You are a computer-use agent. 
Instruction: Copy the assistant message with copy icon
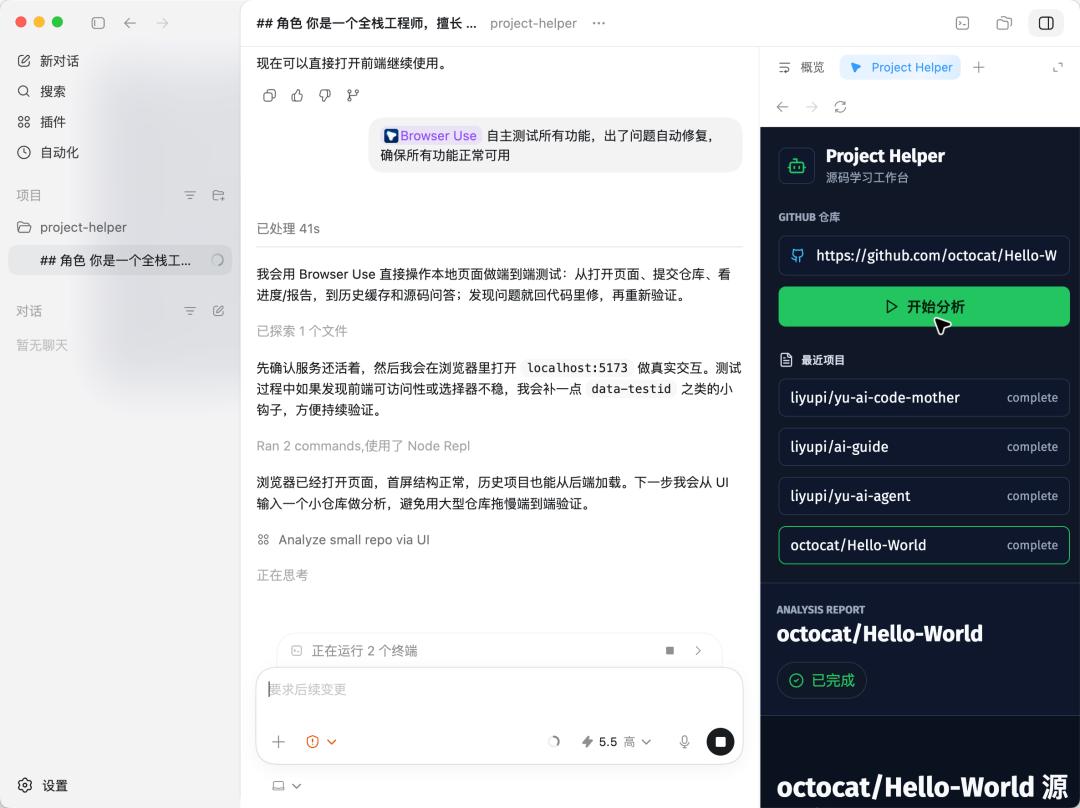(269, 96)
